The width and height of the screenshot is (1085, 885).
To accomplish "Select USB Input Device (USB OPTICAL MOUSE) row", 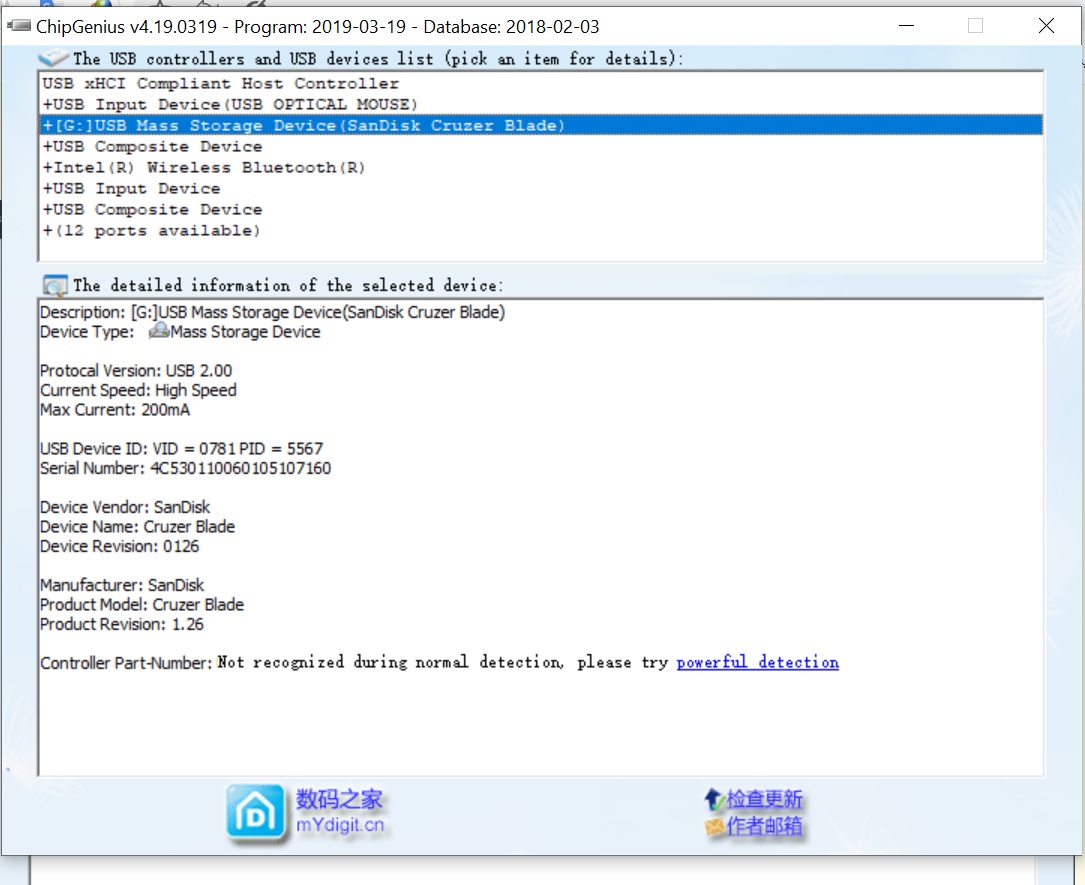I will (x=540, y=104).
